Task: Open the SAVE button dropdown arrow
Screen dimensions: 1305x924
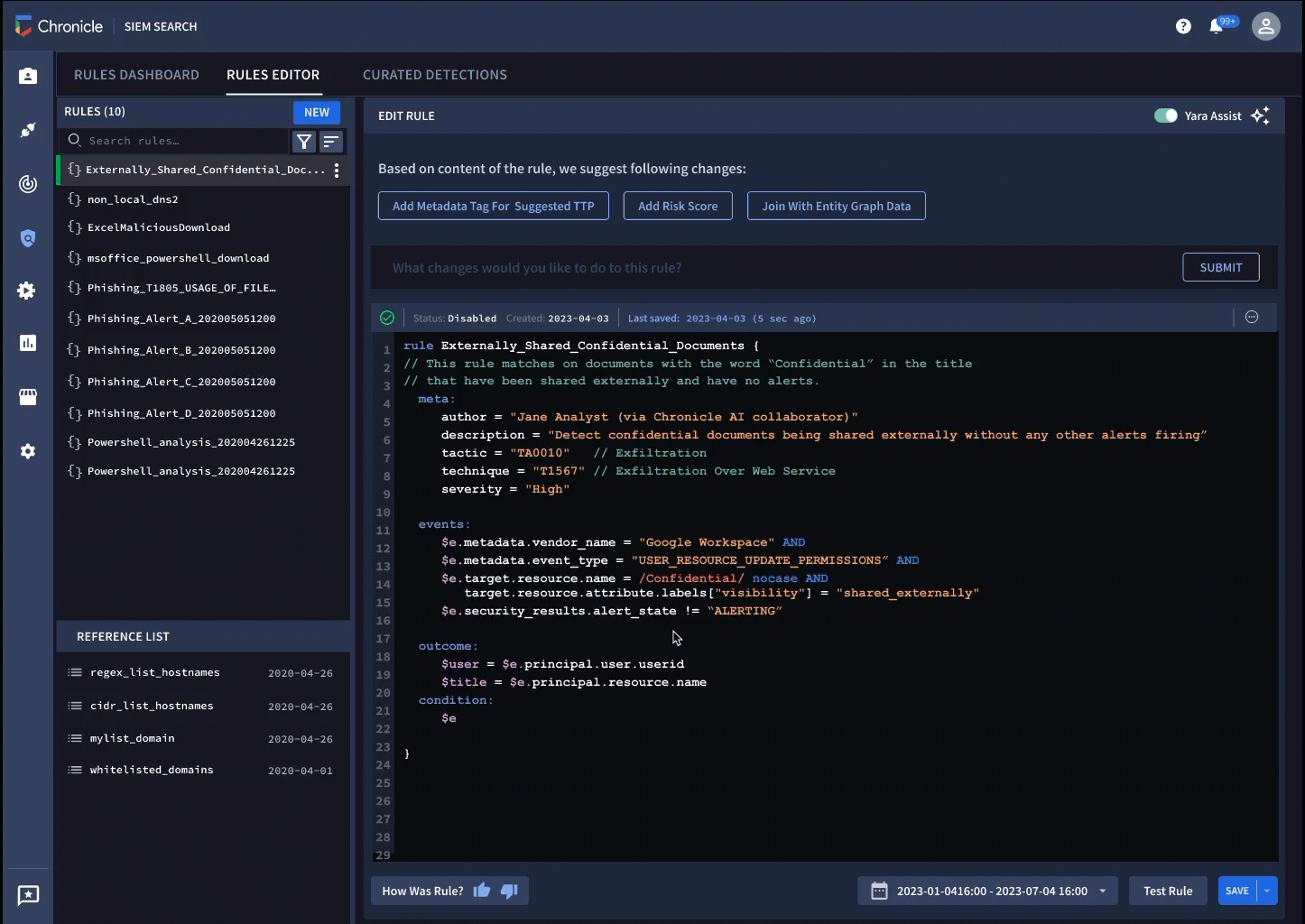Action: 1267,891
